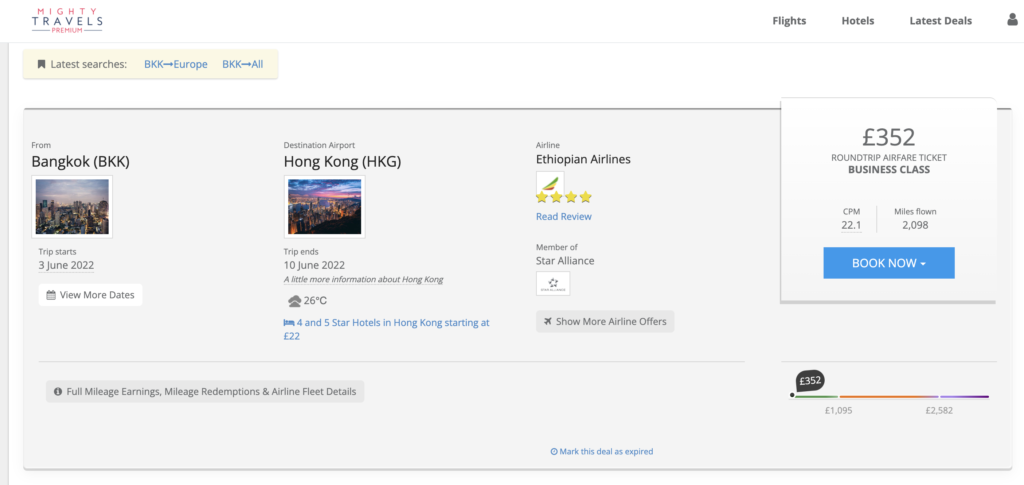
Task: Click the plane icon in Show More Airline Offers
Action: [547, 321]
